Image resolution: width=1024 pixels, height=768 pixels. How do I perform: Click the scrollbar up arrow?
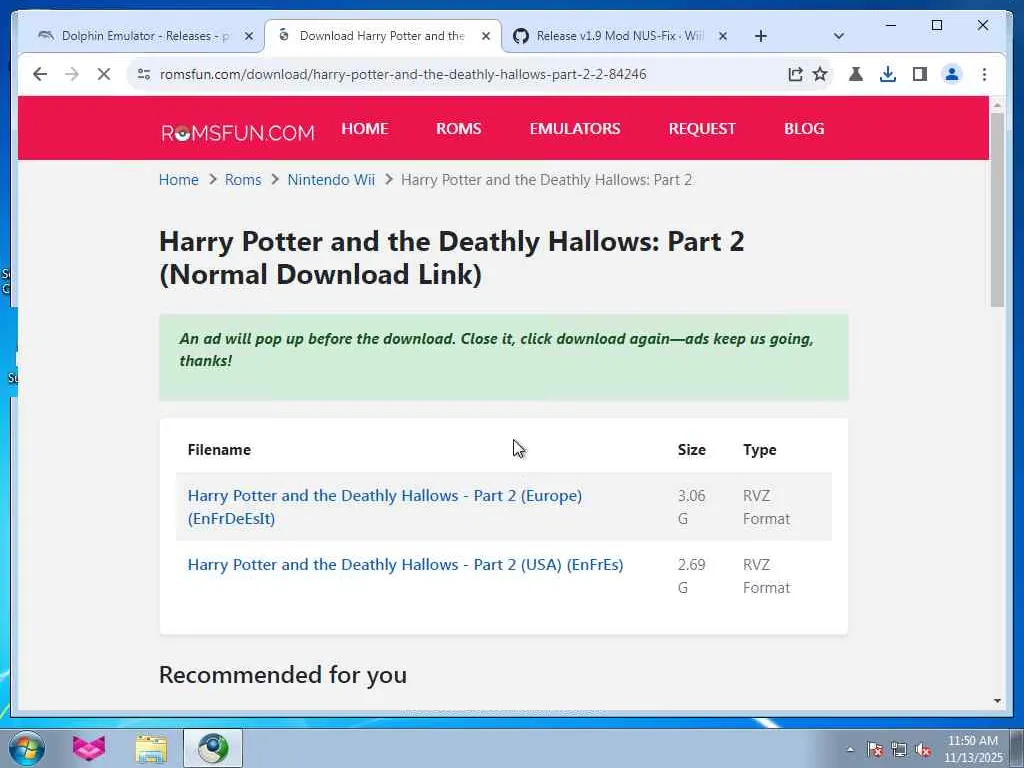click(x=997, y=104)
